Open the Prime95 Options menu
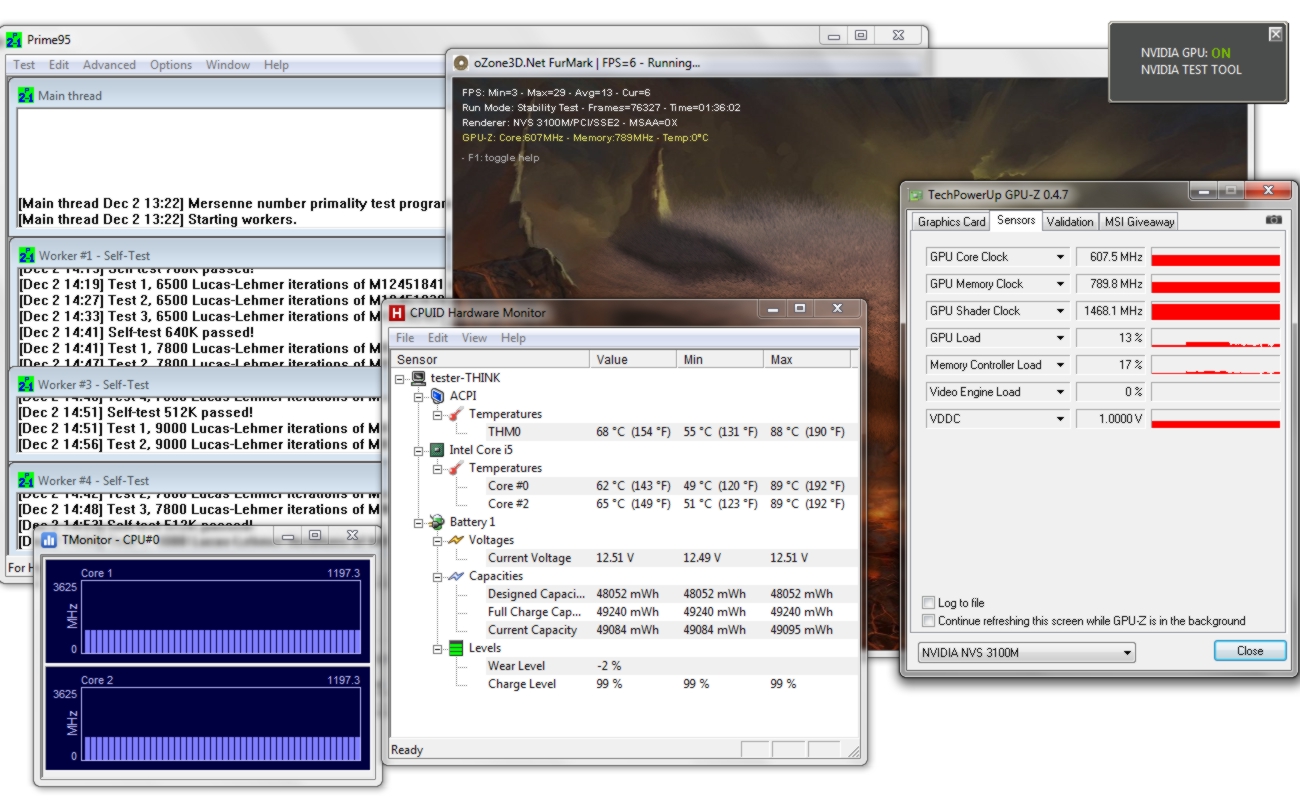1300x800 pixels. 171,65
